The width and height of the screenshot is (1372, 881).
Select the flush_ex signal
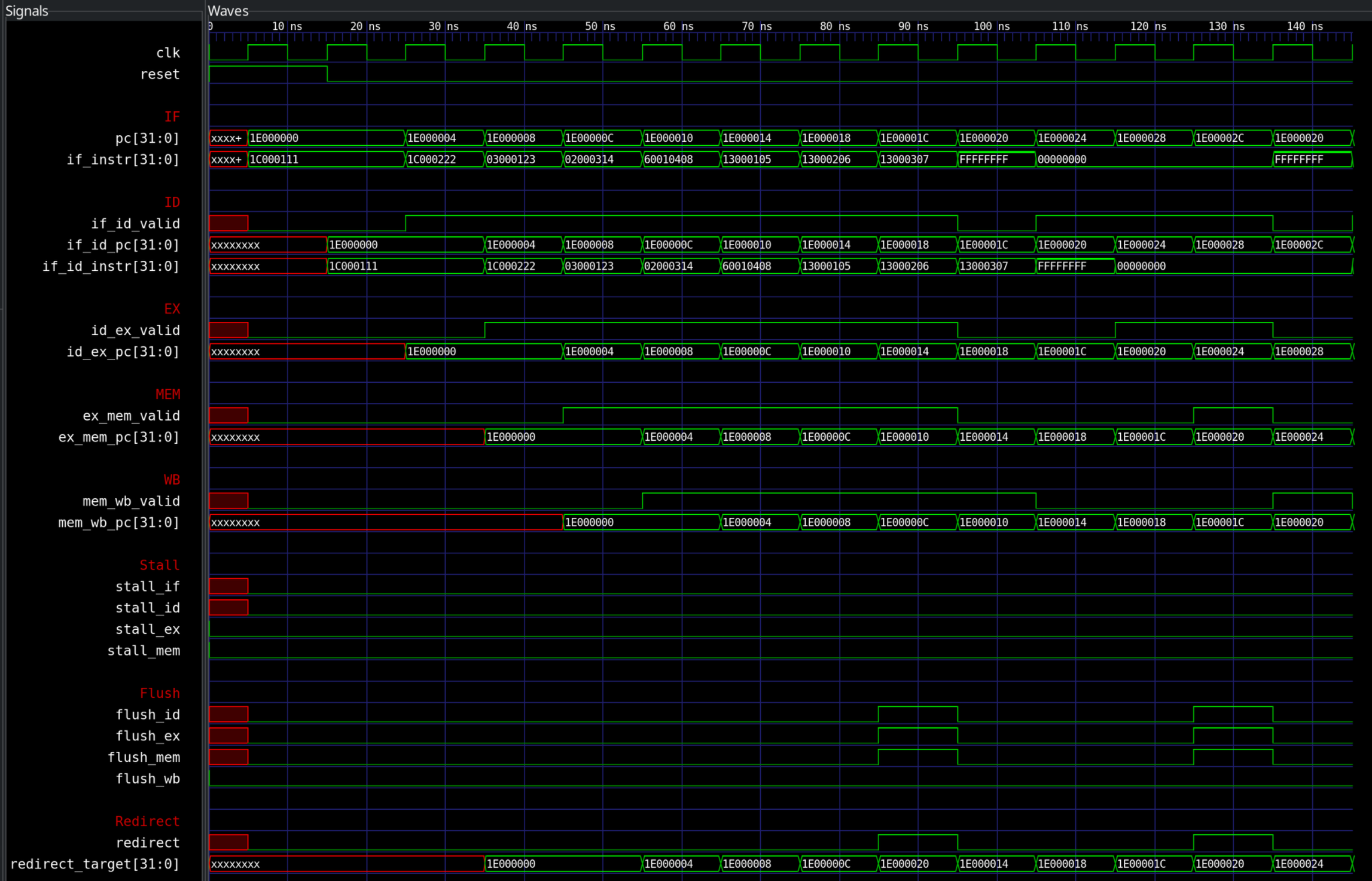pos(147,736)
